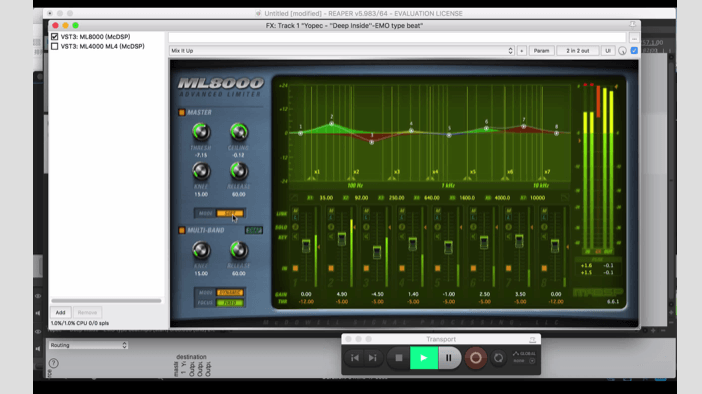Open the Mix It Up preset dropdown
This screenshot has width=702, height=394.
[342, 51]
